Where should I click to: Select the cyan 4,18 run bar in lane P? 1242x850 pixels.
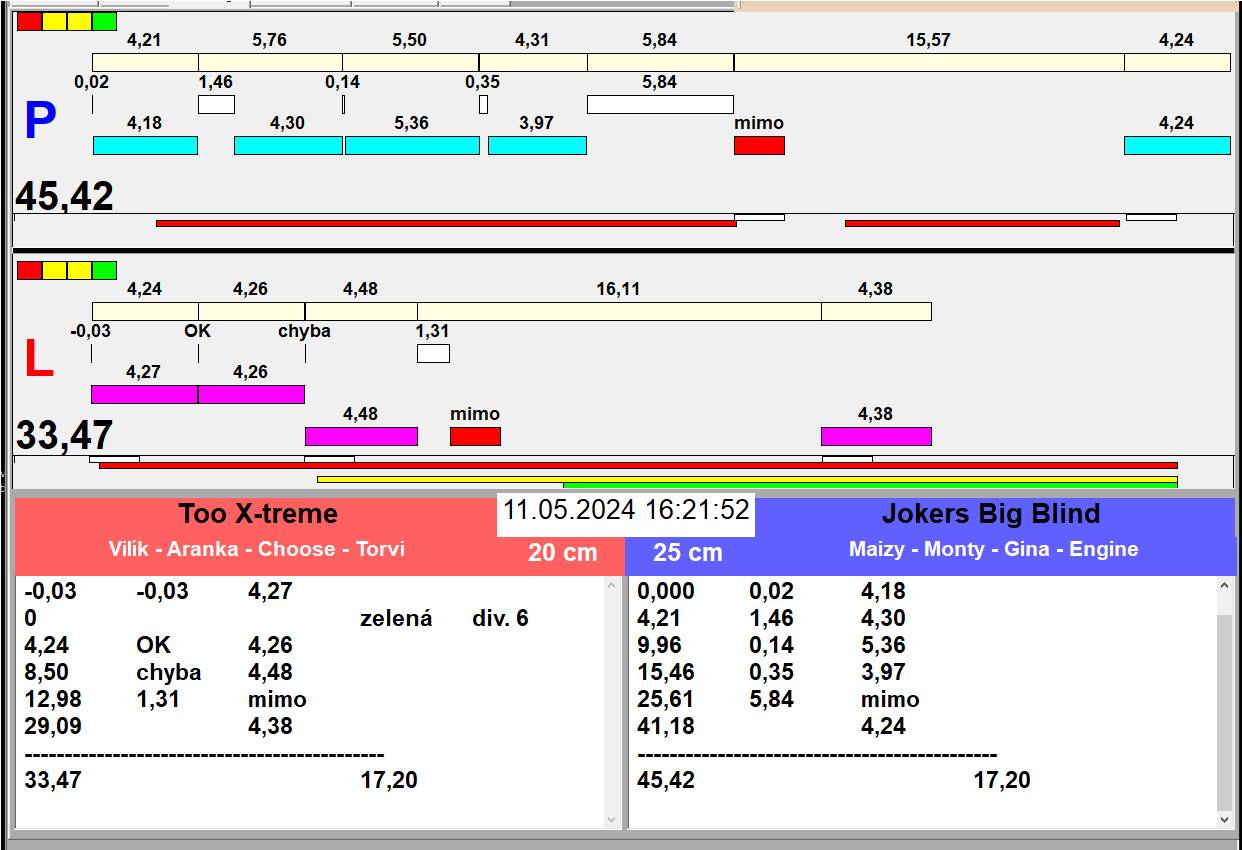(x=145, y=145)
